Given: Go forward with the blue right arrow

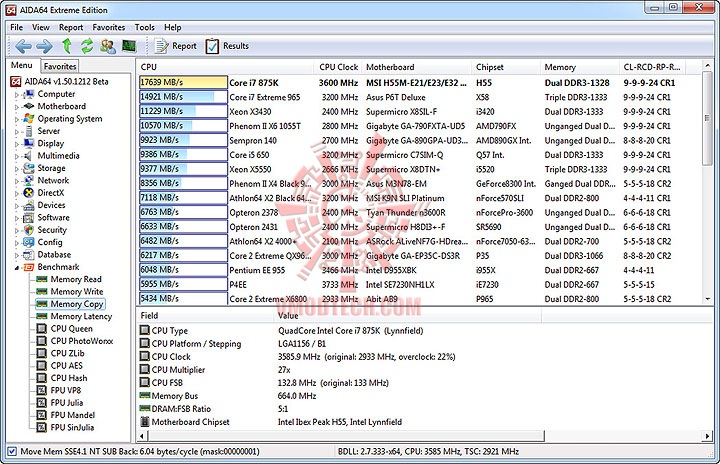Looking at the screenshot, I should tap(45, 46).
